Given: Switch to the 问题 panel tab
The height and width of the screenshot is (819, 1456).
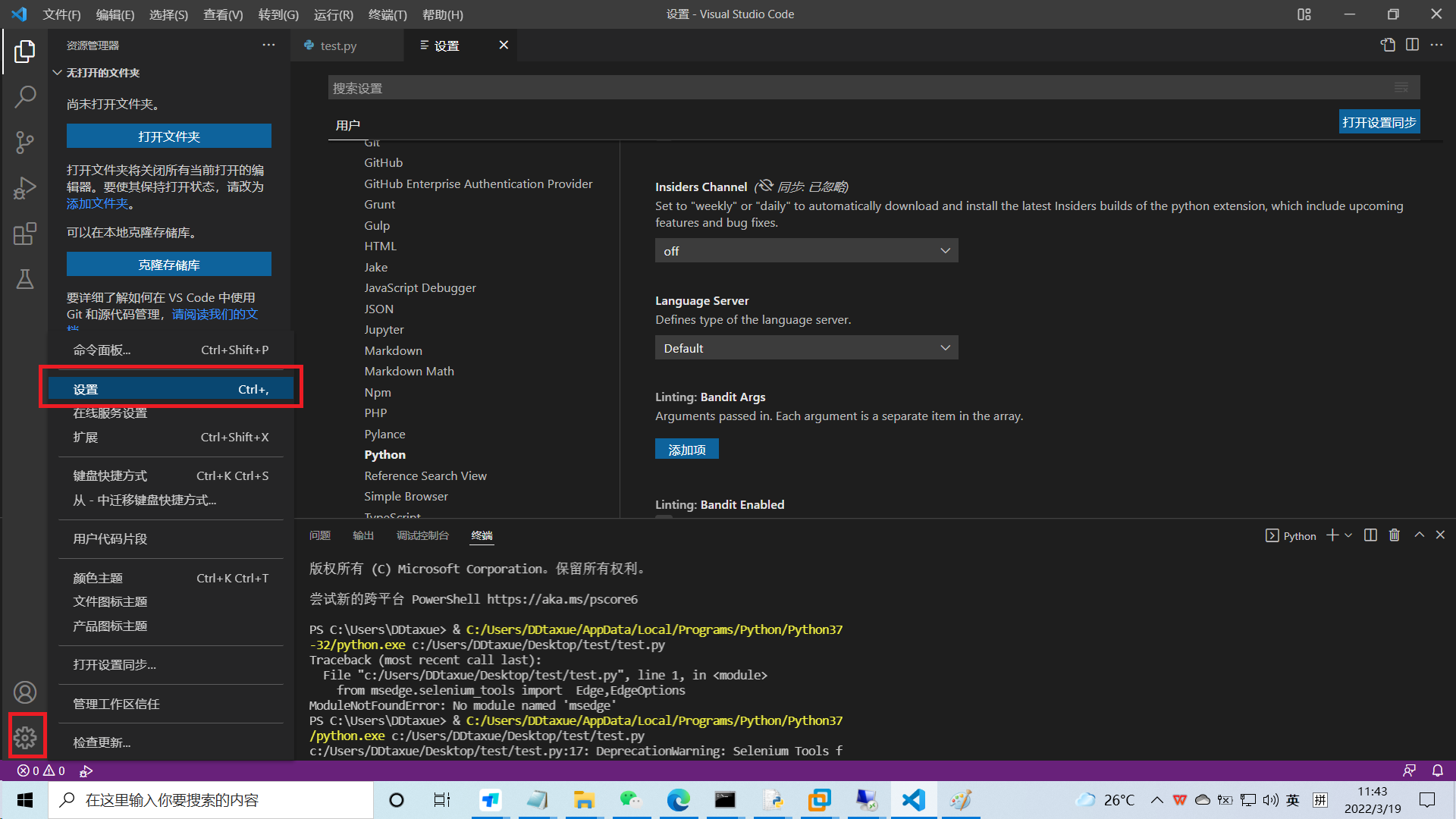Looking at the screenshot, I should (320, 535).
